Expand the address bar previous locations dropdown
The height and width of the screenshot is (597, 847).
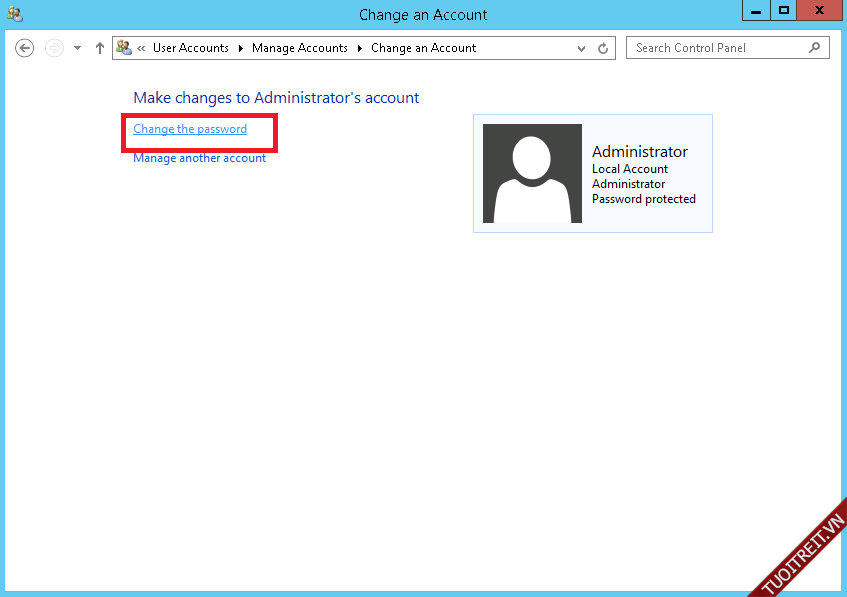(582, 48)
